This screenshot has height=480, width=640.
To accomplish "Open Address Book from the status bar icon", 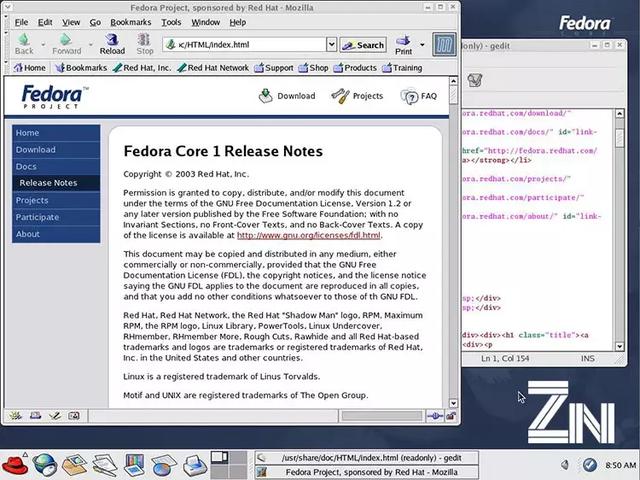I will (x=74, y=416).
